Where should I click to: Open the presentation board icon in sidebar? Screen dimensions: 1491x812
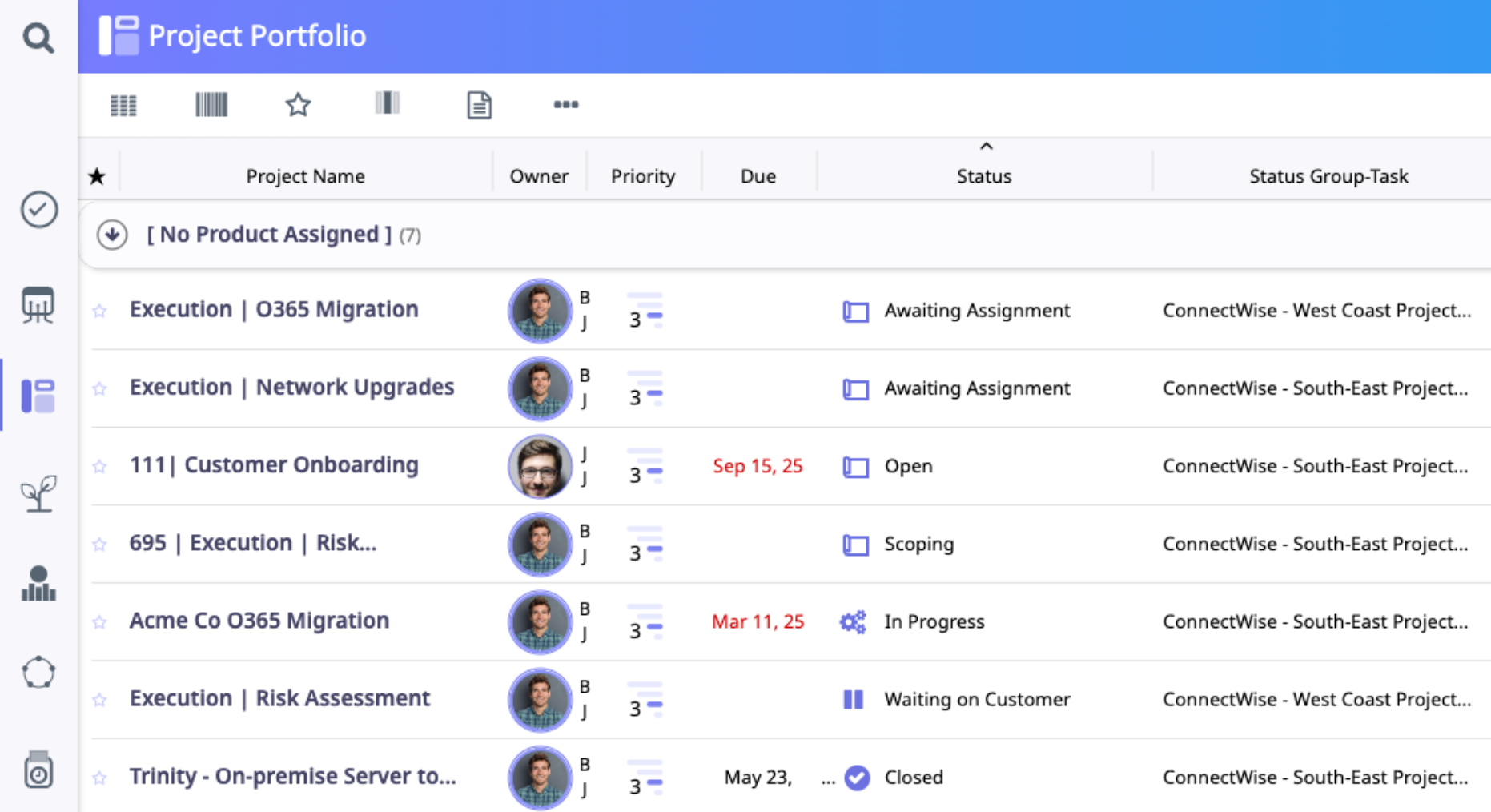tap(38, 305)
